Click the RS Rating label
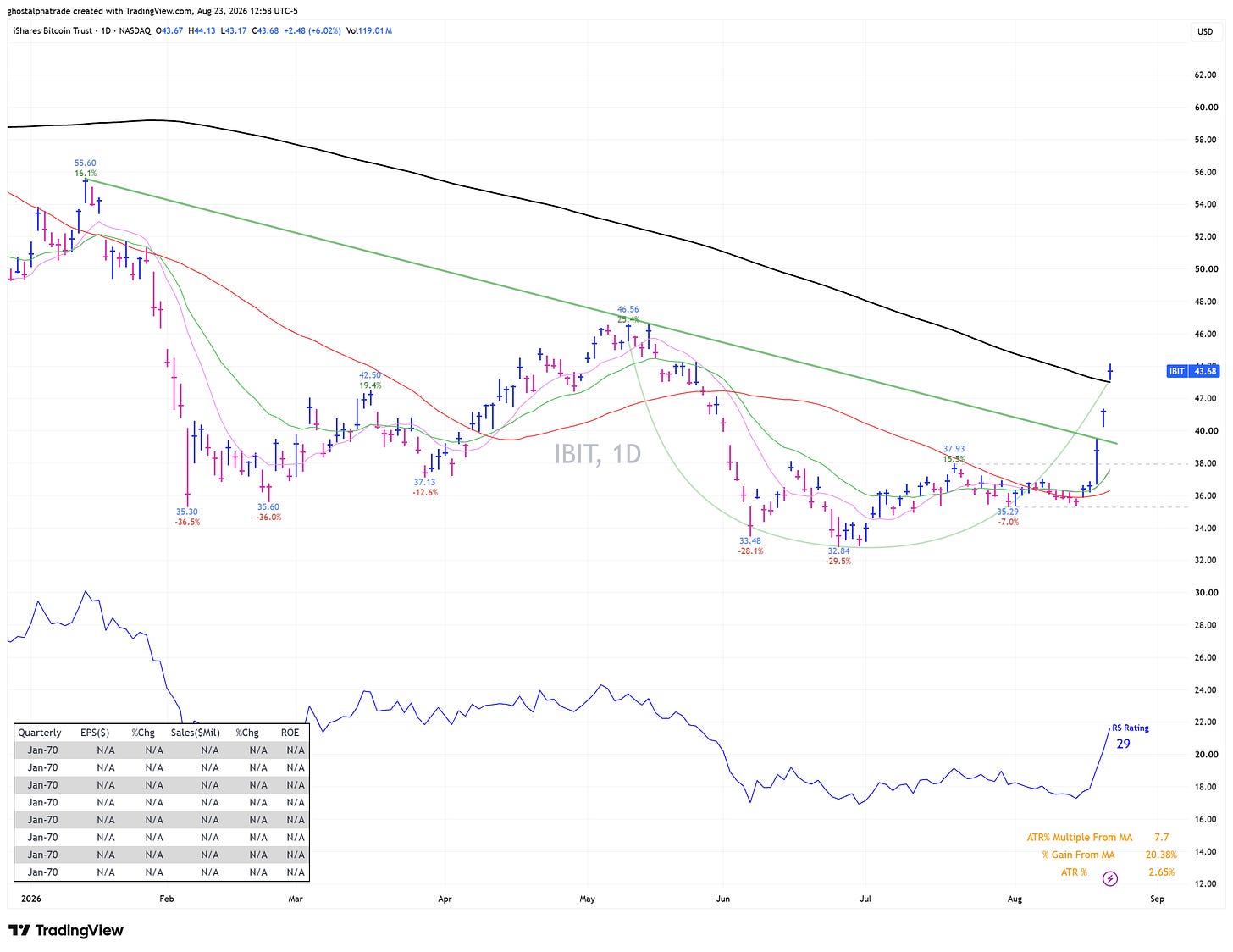 click(1131, 728)
